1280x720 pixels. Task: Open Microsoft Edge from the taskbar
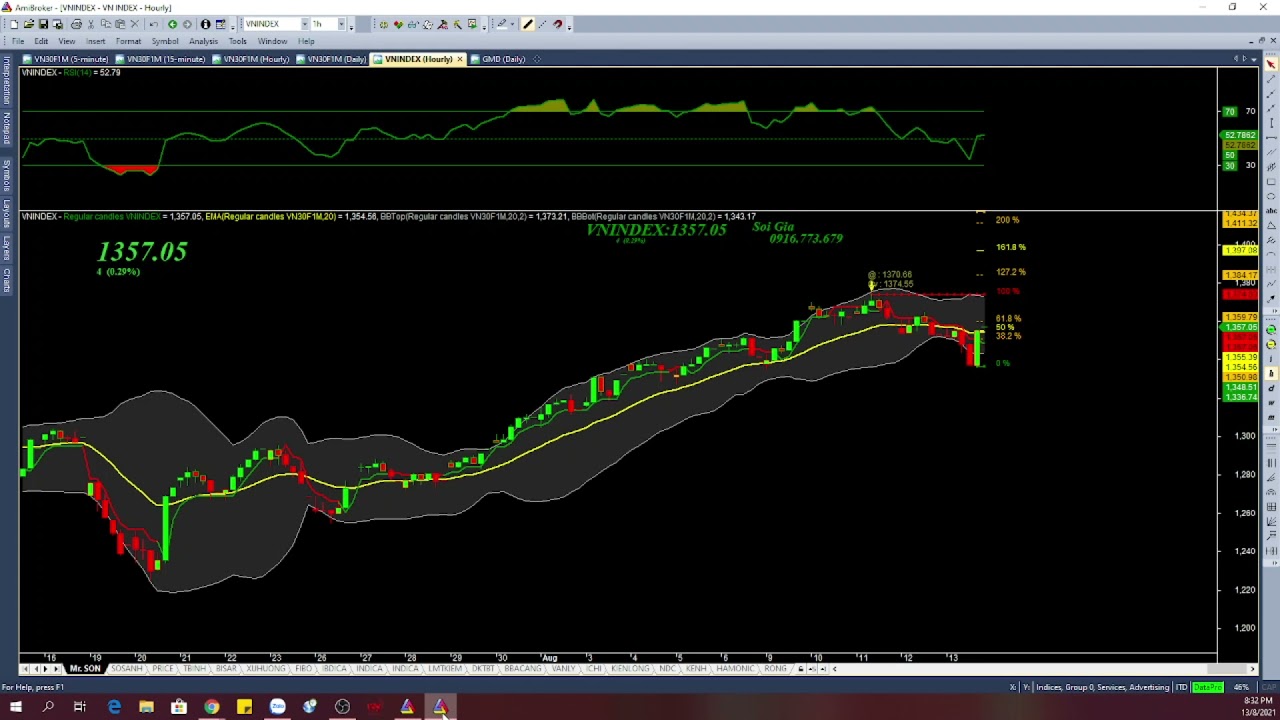[114, 707]
